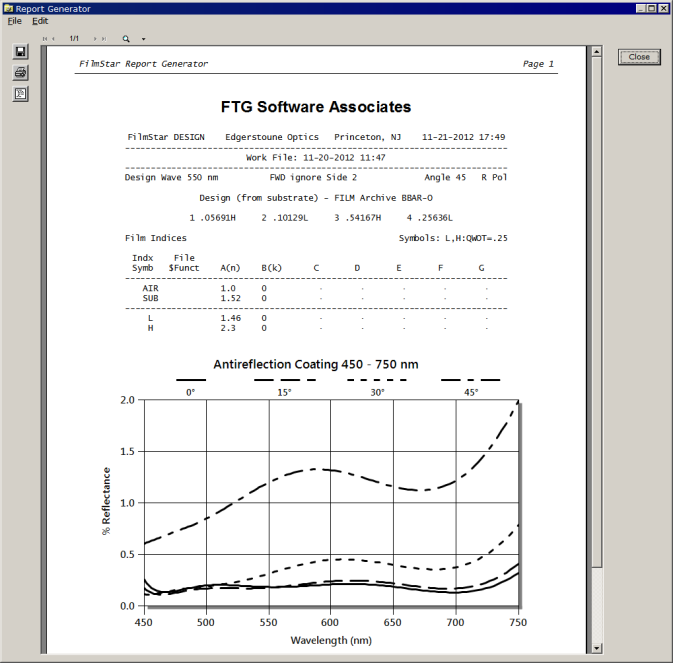Click the 'Wavelength (nm)' axis label
The image size is (673, 663).
pyautogui.click(x=331, y=641)
